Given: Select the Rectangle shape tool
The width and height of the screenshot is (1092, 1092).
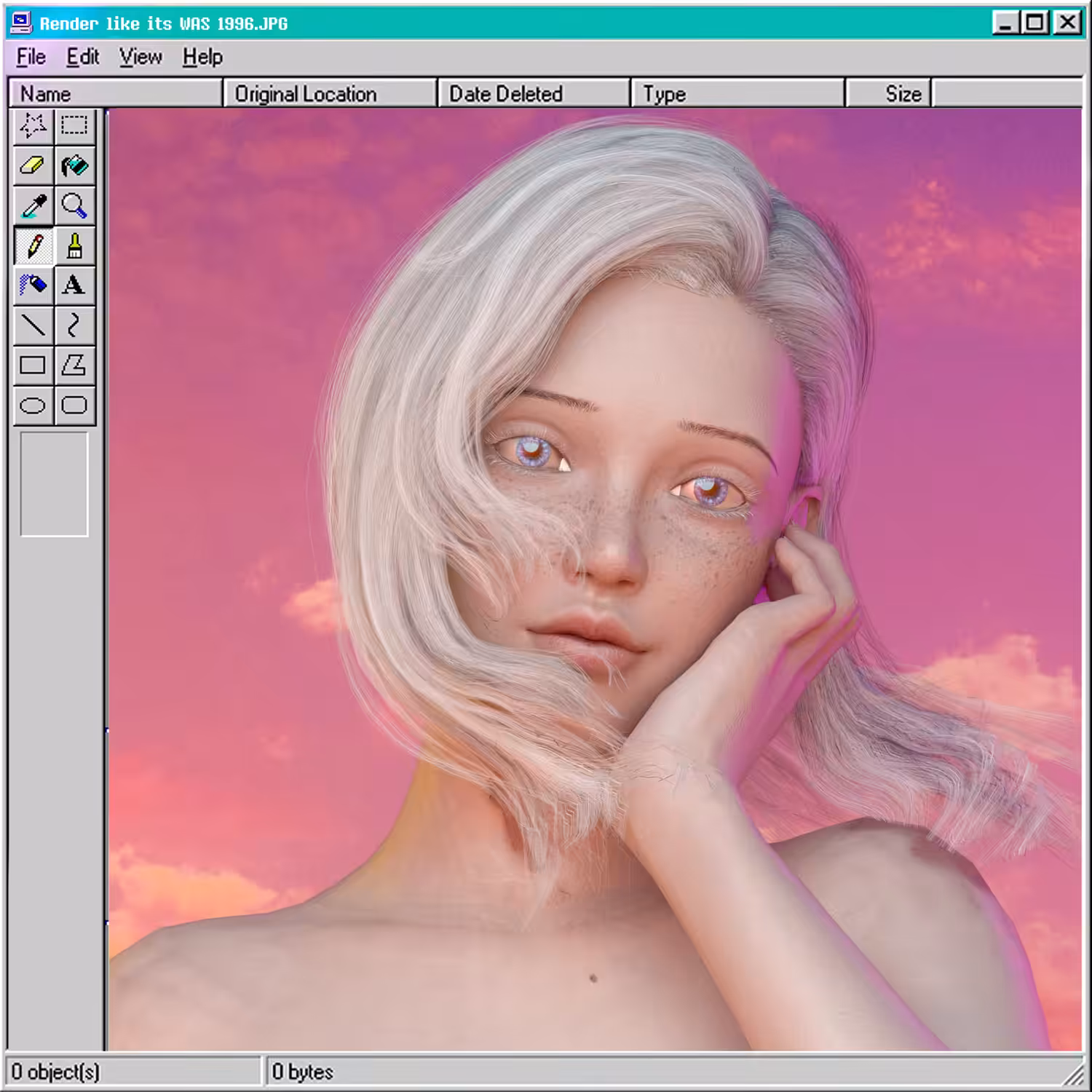Looking at the screenshot, I should (x=33, y=365).
